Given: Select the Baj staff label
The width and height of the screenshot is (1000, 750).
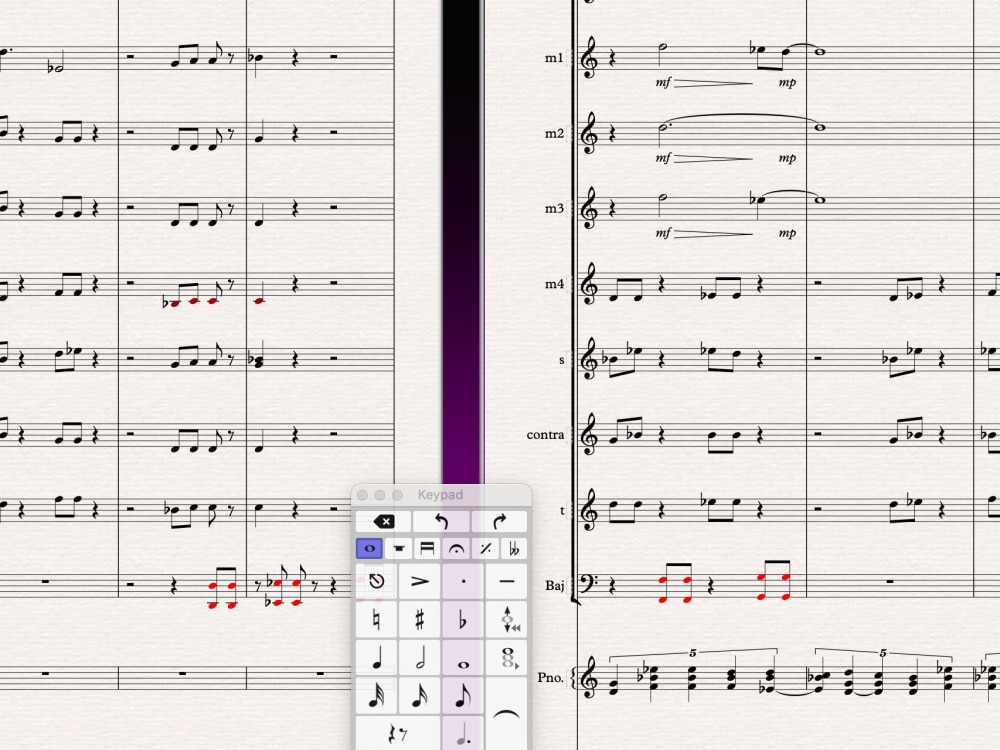Looking at the screenshot, I should 555,585.
